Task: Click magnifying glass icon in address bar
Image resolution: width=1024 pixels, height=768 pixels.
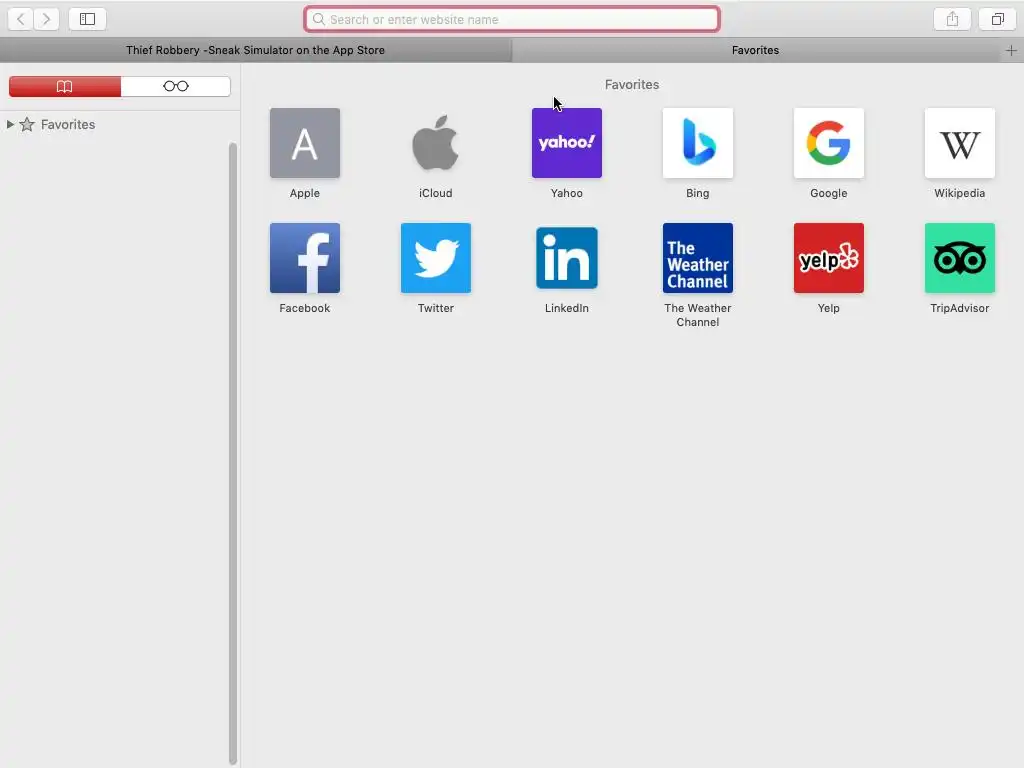Action: coord(319,19)
